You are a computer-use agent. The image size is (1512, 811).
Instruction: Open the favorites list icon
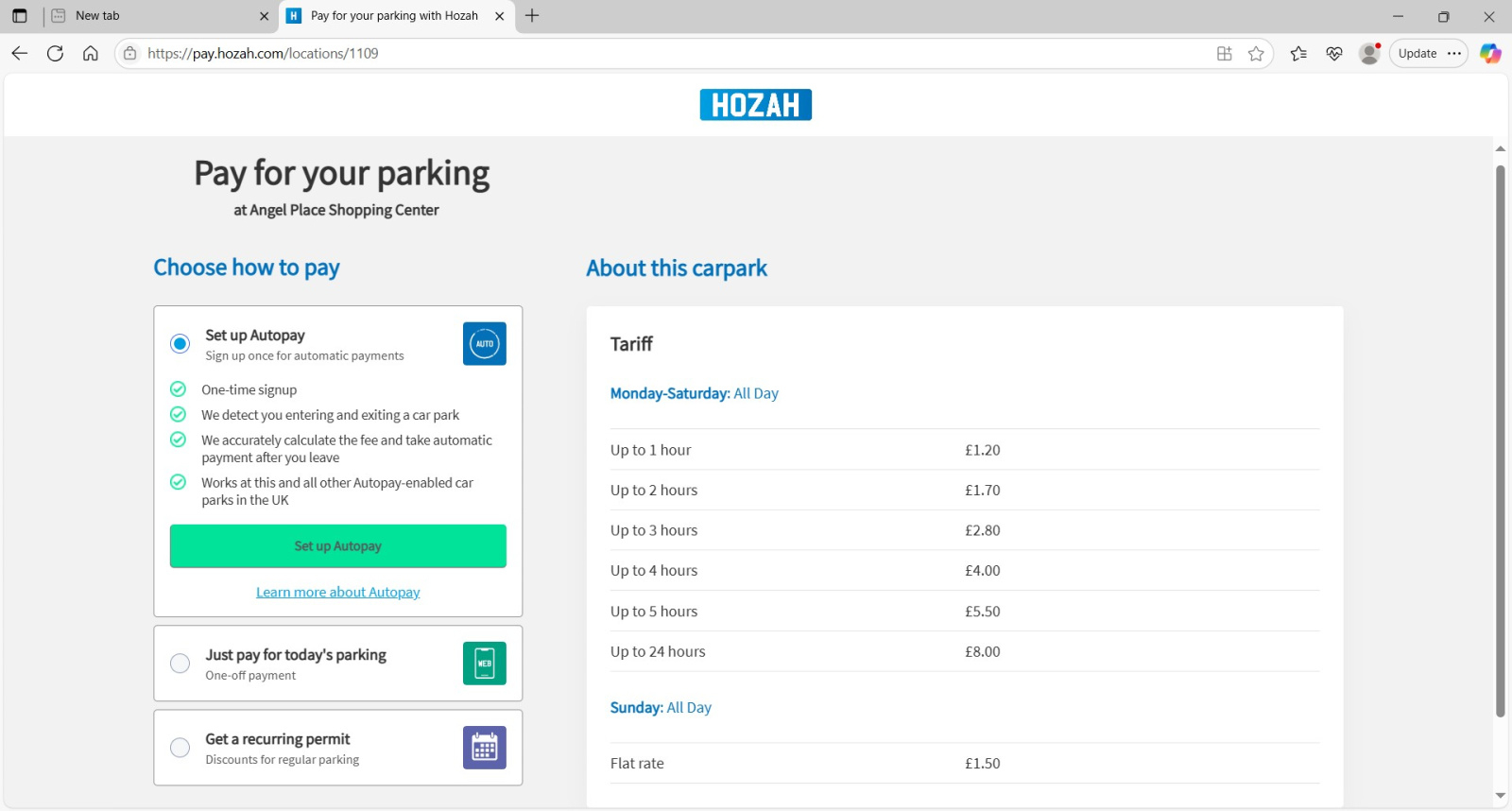(x=1299, y=54)
